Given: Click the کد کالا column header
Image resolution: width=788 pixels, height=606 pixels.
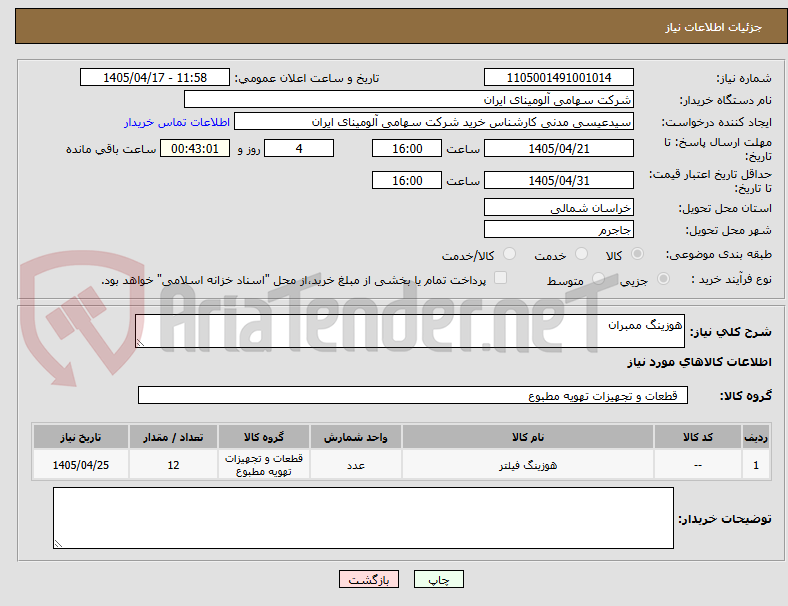Looking at the screenshot, I should click(698, 437).
